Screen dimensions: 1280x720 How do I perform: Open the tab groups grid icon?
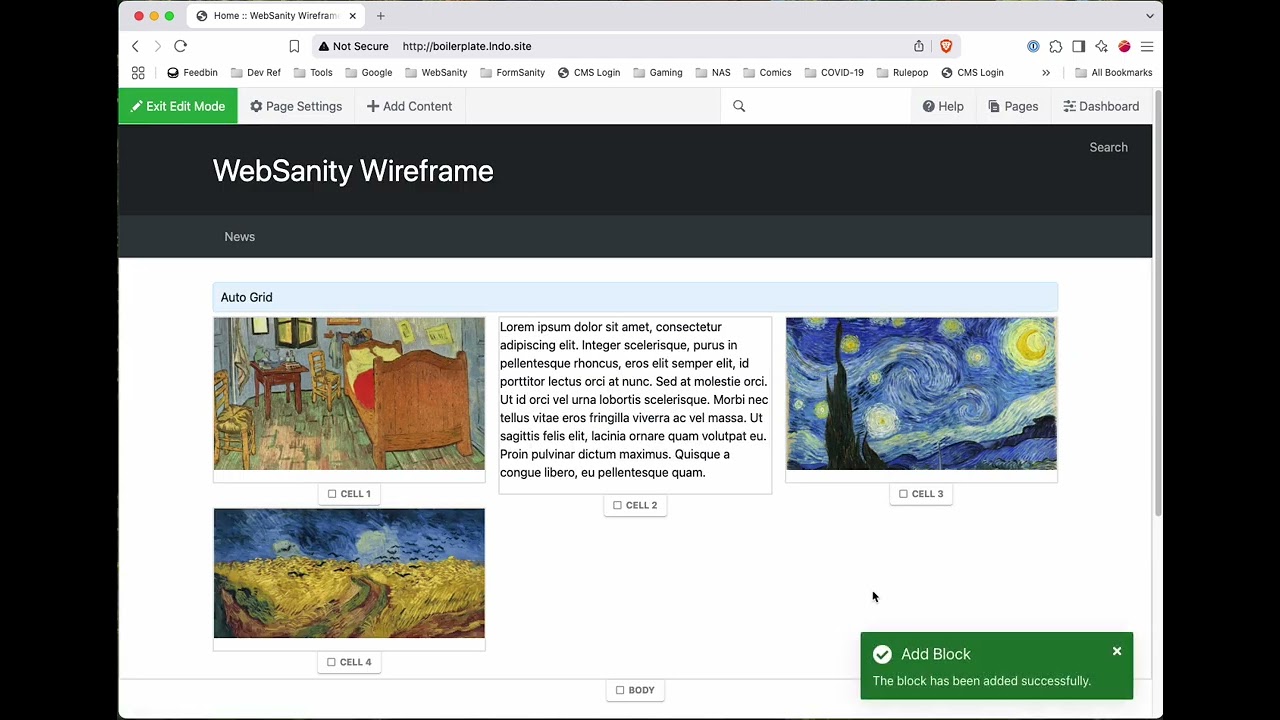(x=138, y=73)
